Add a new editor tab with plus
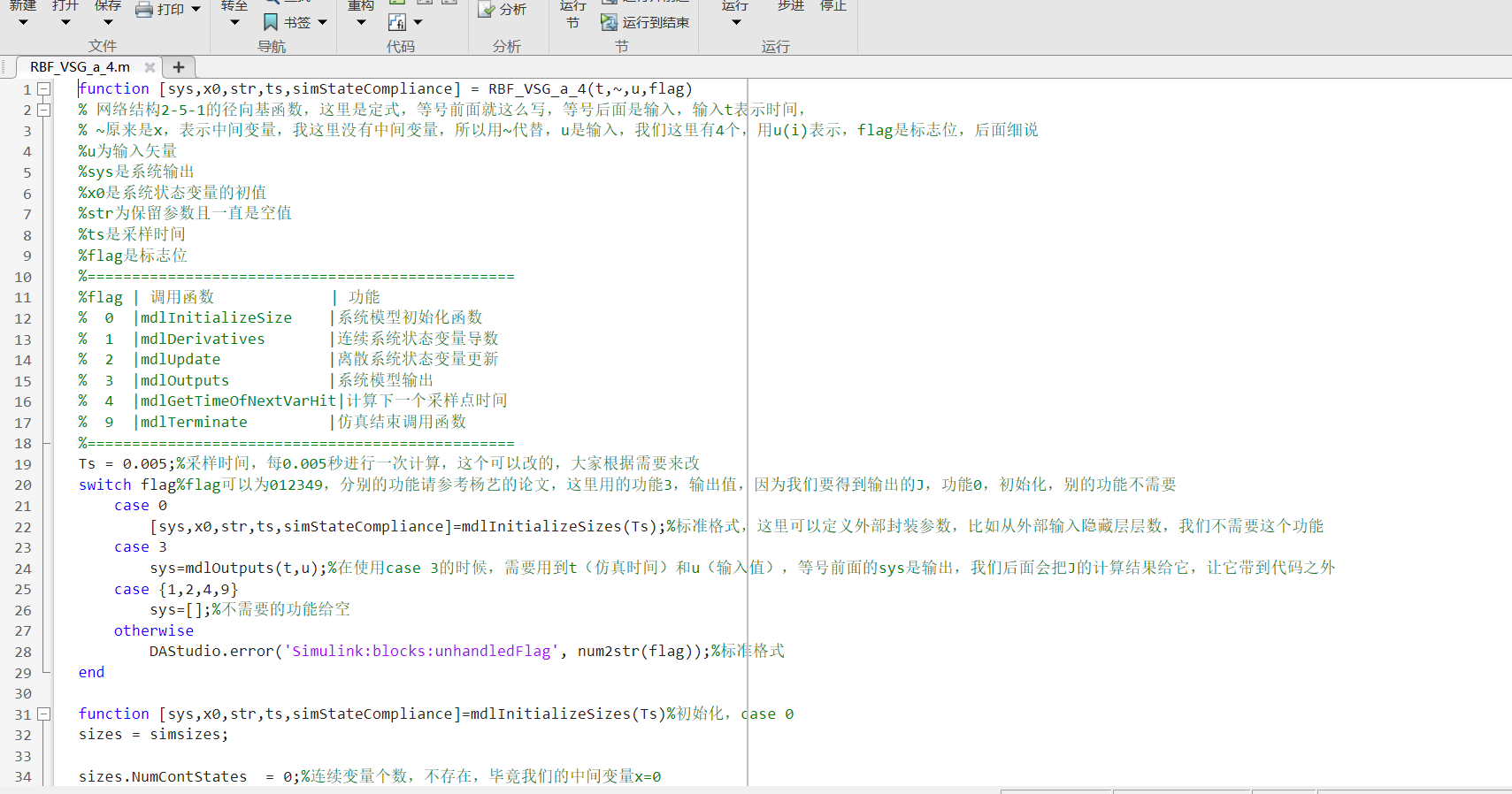Viewport: 1512px width, 794px height. click(x=178, y=67)
